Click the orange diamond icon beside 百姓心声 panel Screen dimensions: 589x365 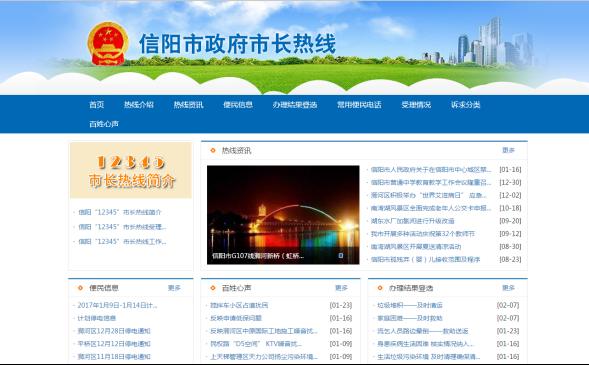(x=213, y=288)
